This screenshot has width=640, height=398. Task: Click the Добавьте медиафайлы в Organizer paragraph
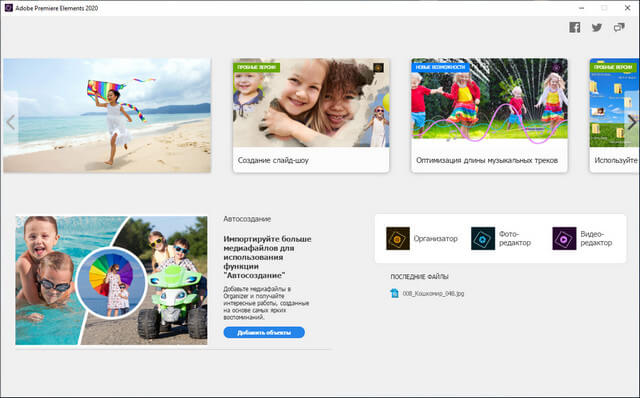tap(266, 303)
